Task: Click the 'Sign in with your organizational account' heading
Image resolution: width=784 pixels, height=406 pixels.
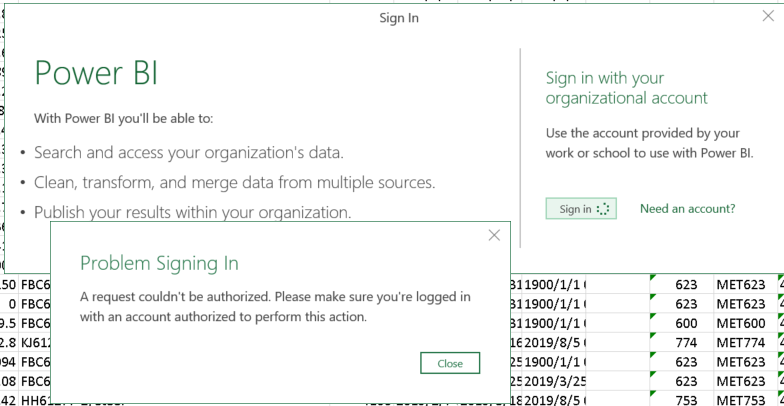Action: pyautogui.click(x=626, y=88)
